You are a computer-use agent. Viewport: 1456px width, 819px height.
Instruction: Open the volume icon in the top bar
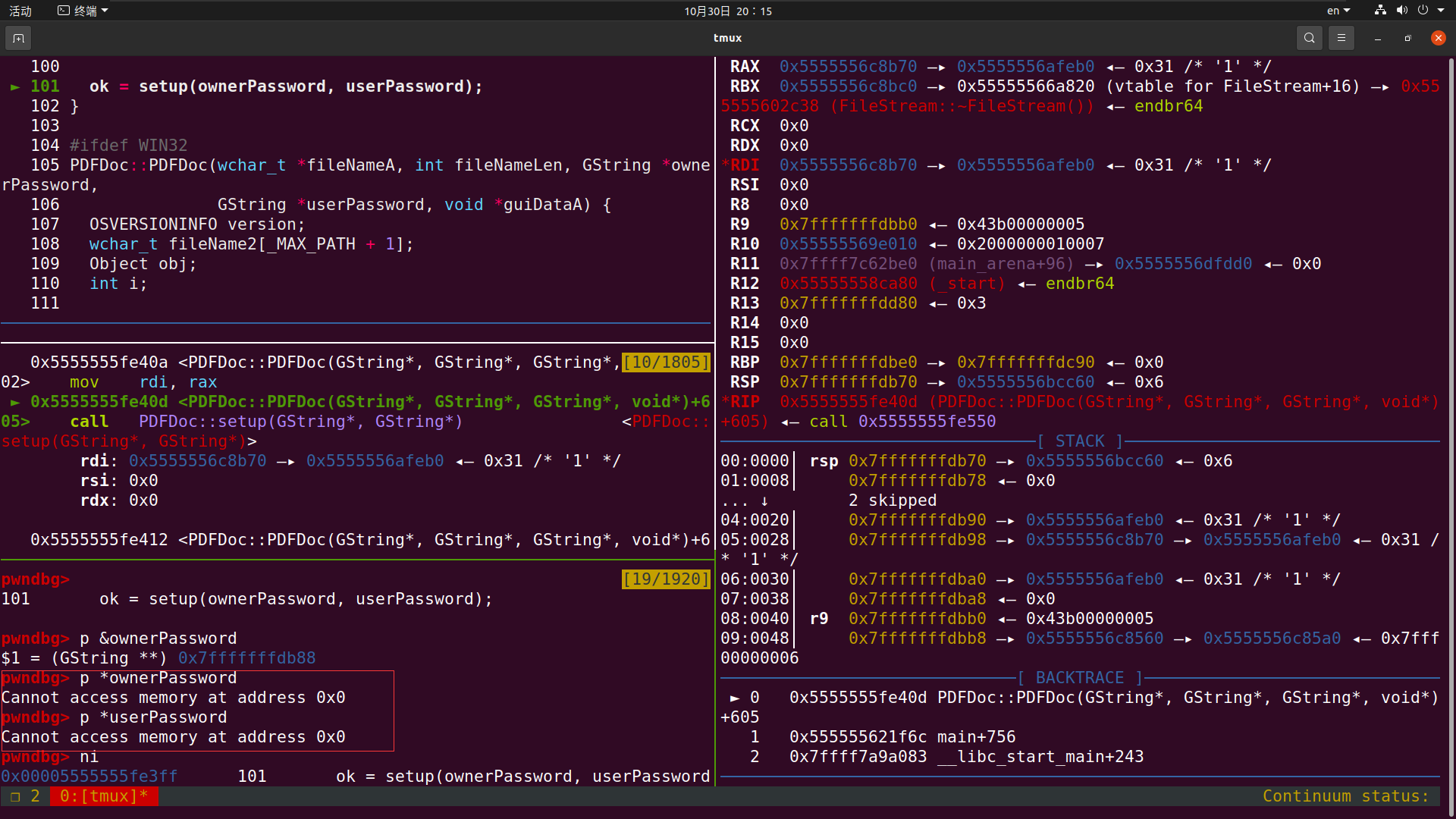pyautogui.click(x=1401, y=11)
